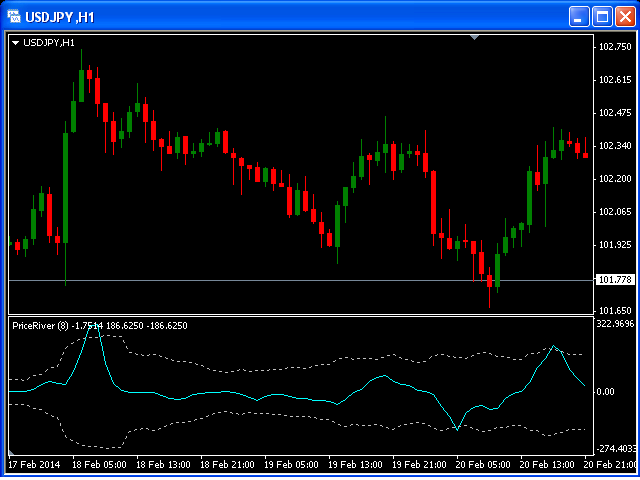Click the 20 Feb 05:00 time label
Viewport: 640px width, 480px height.
484,465
